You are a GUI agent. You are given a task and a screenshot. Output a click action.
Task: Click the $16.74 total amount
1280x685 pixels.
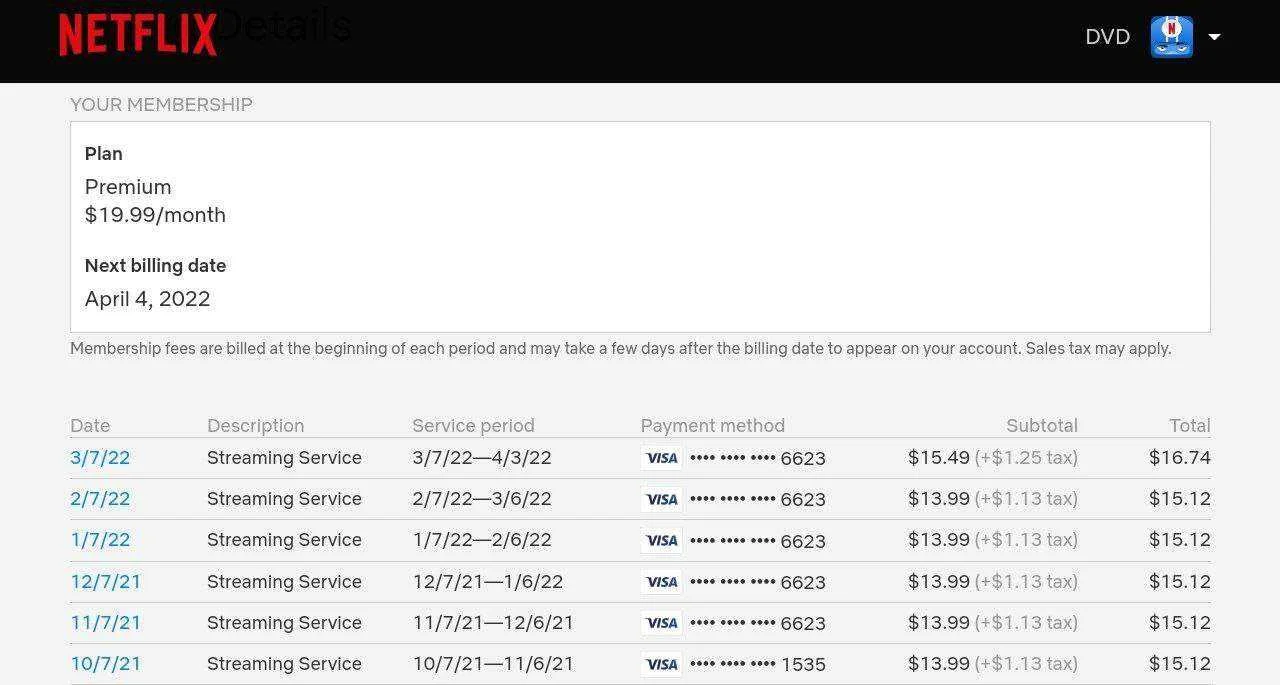tap(1180, 458)
